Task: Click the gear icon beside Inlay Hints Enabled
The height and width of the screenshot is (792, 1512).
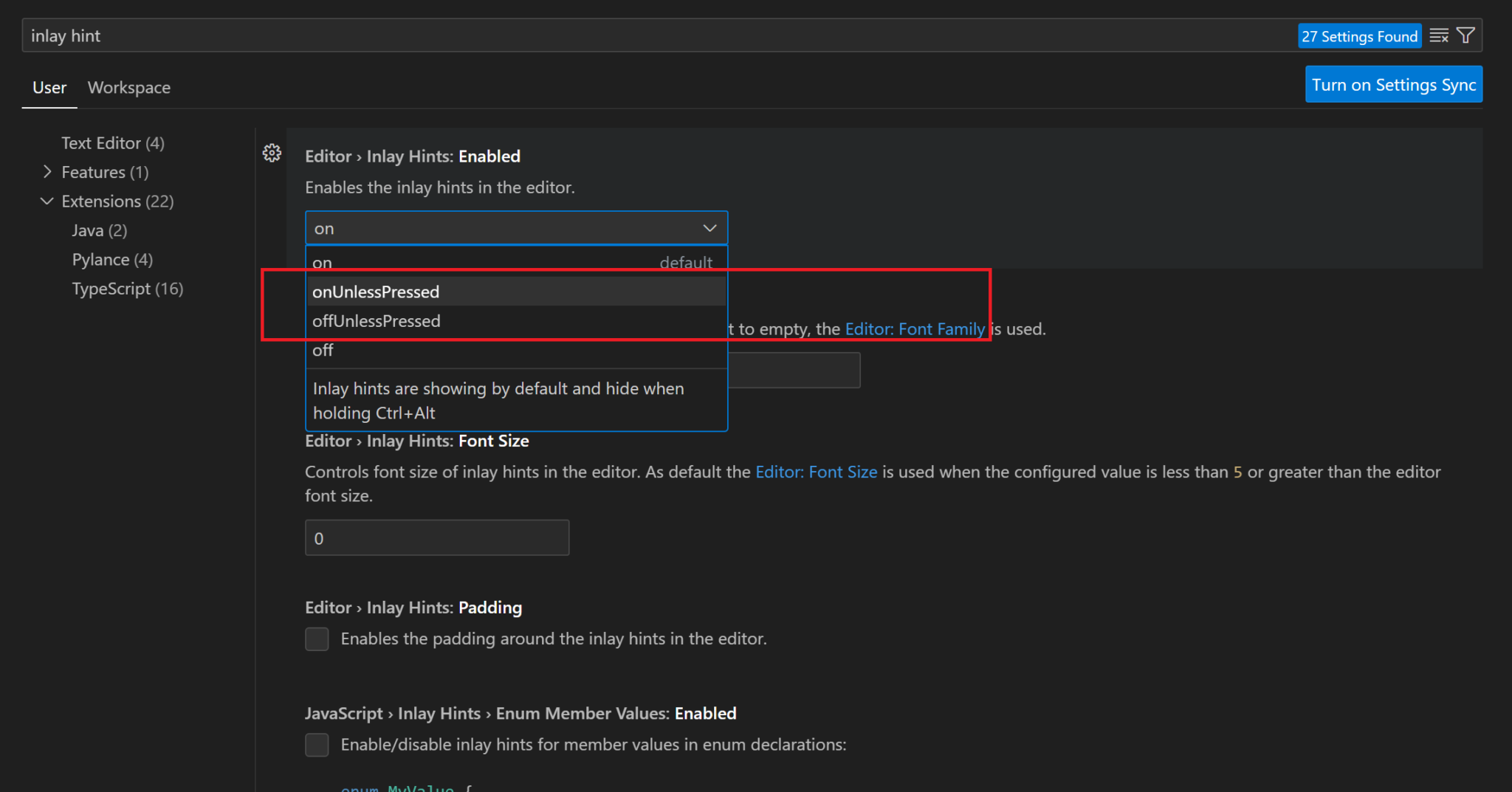Action: [x=272, y=153]
